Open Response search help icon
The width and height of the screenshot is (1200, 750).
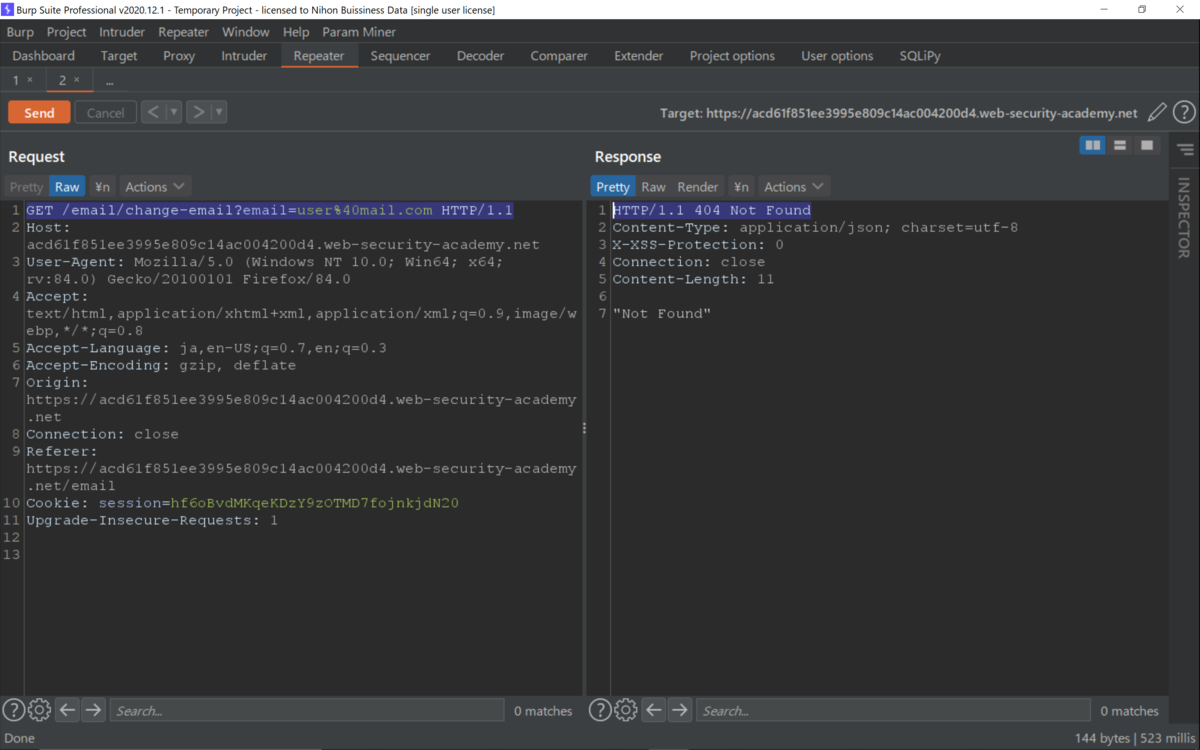coord(600,710)
